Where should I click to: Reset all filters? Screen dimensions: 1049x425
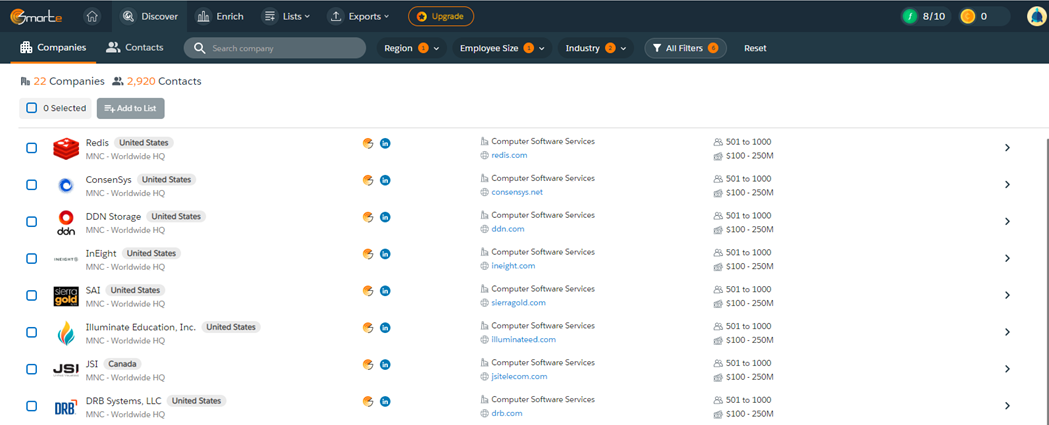point(755,48)
